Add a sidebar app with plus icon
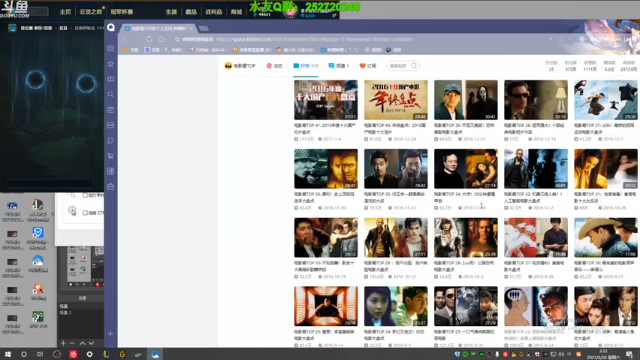The width and height of the screenshot is (640, 360). pos(111,333)
